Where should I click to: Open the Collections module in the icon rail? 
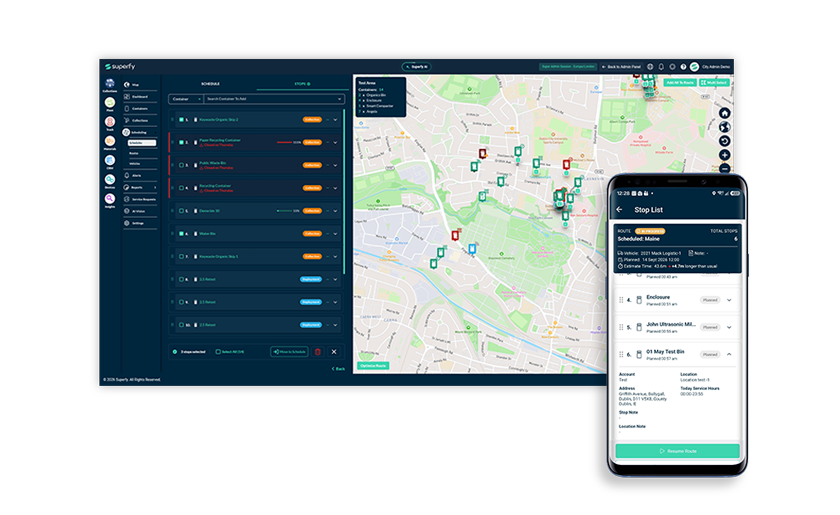tap(110, 85)
